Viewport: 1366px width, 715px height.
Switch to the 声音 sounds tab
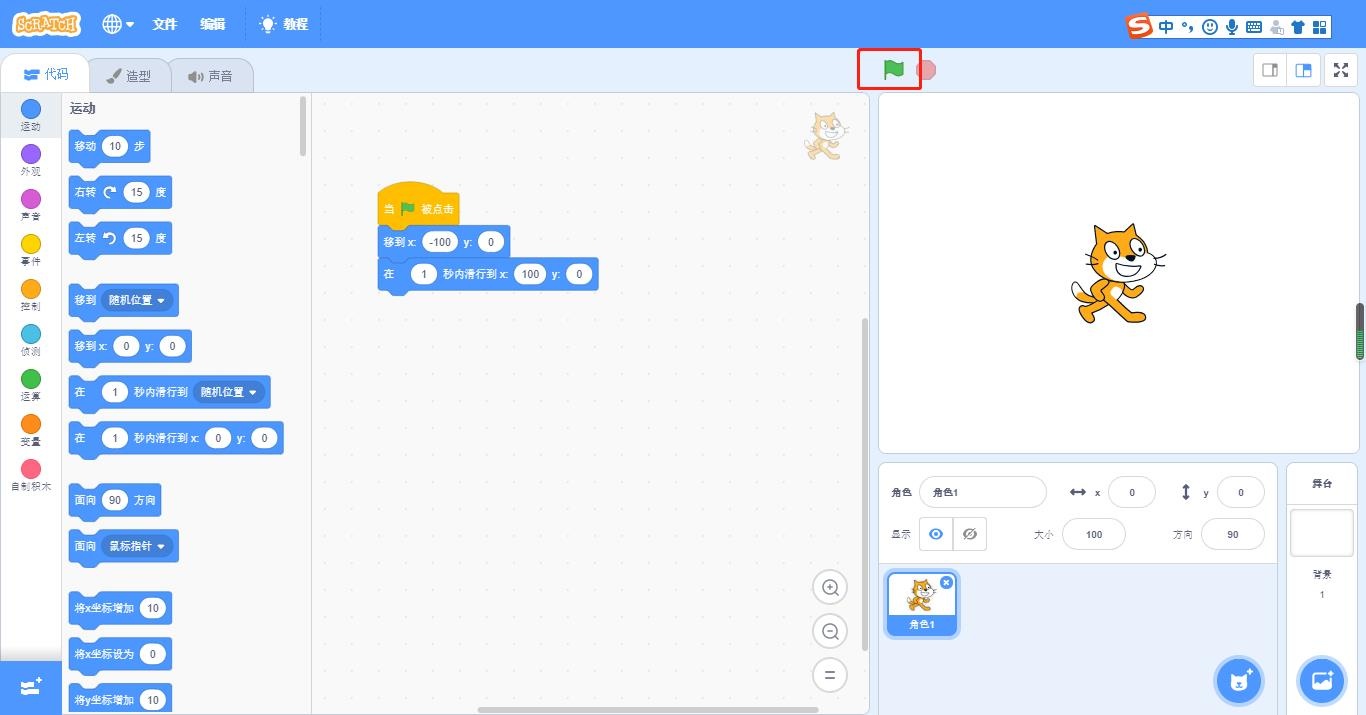coord(210,76)
